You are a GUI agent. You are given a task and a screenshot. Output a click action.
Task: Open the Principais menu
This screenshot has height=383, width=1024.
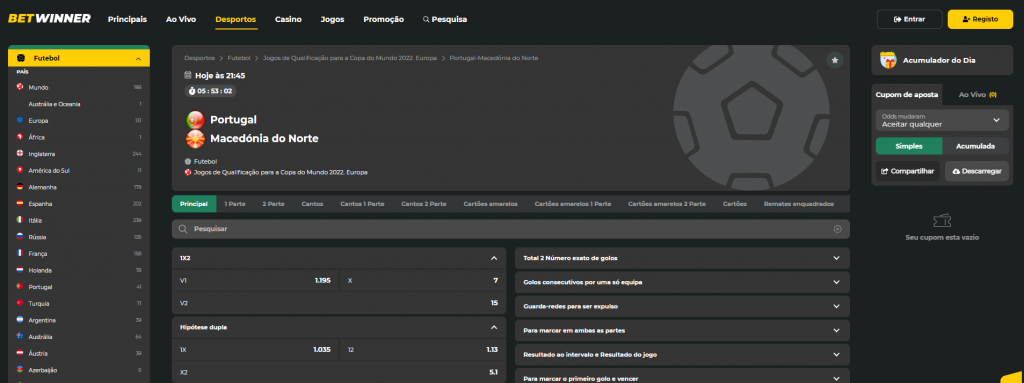[x=127, y=20]
